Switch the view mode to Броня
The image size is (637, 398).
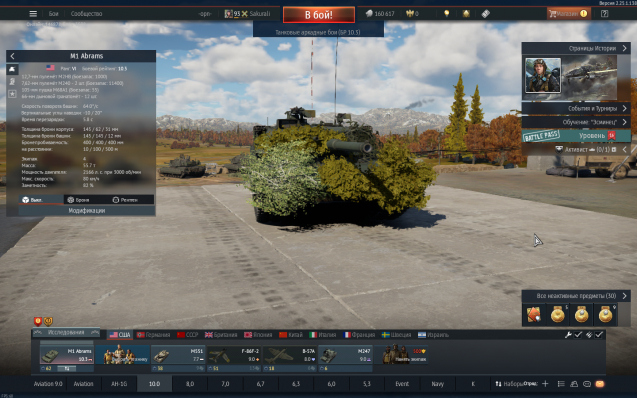point(78,200)
